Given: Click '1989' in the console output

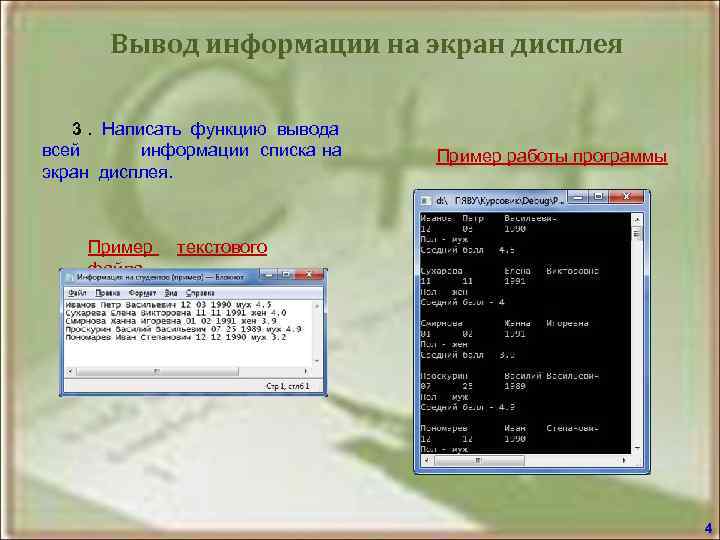Looking at the screenshot, I should [515, 387].
